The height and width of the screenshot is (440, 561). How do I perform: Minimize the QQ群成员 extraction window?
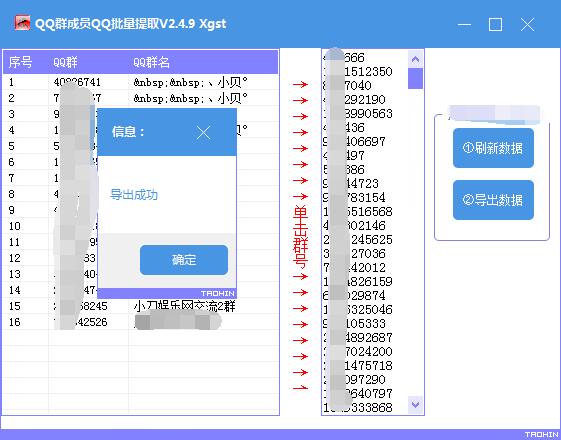tap(464, 25)
